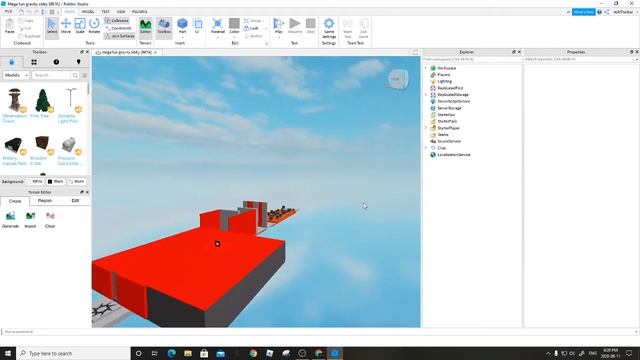Open Game Settings

pos(329,28)
